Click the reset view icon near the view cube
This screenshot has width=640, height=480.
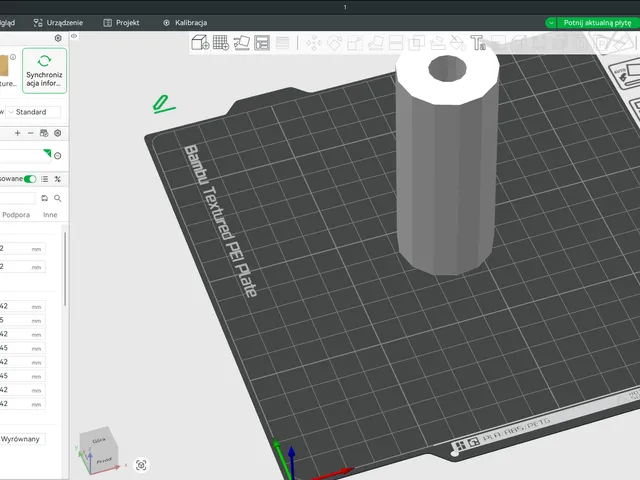tap(141, 465)
